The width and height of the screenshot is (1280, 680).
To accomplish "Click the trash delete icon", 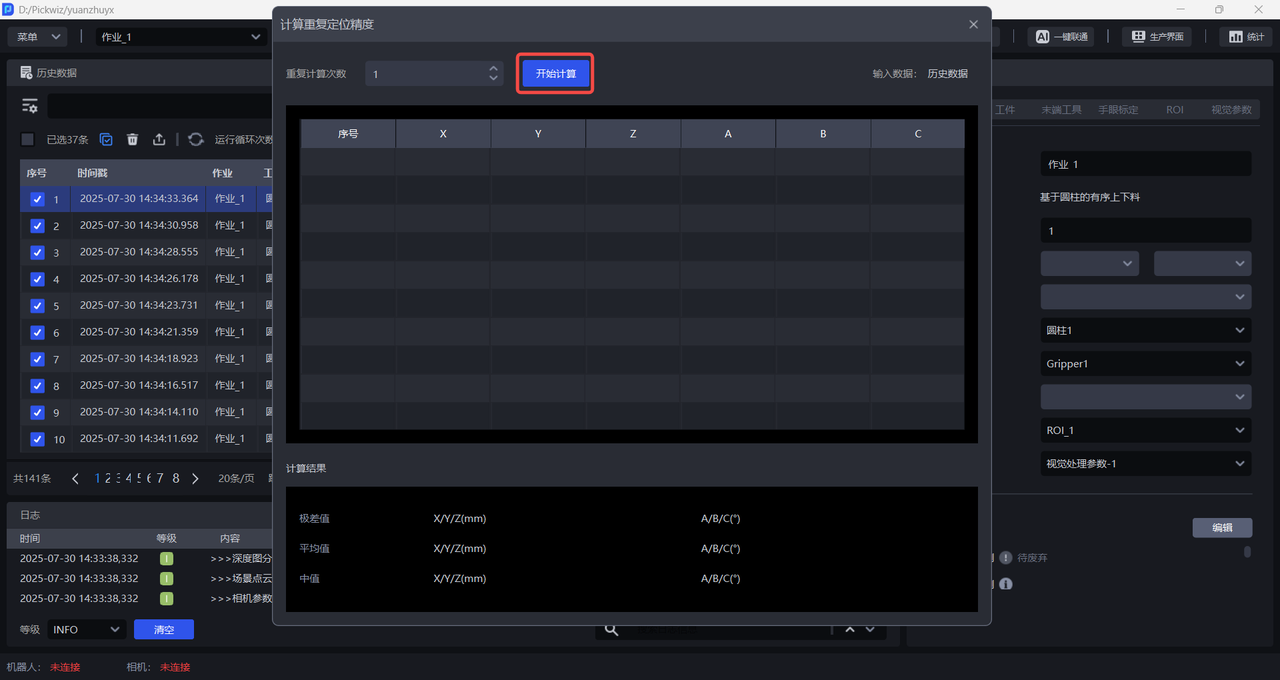I will tap(132, 140).
